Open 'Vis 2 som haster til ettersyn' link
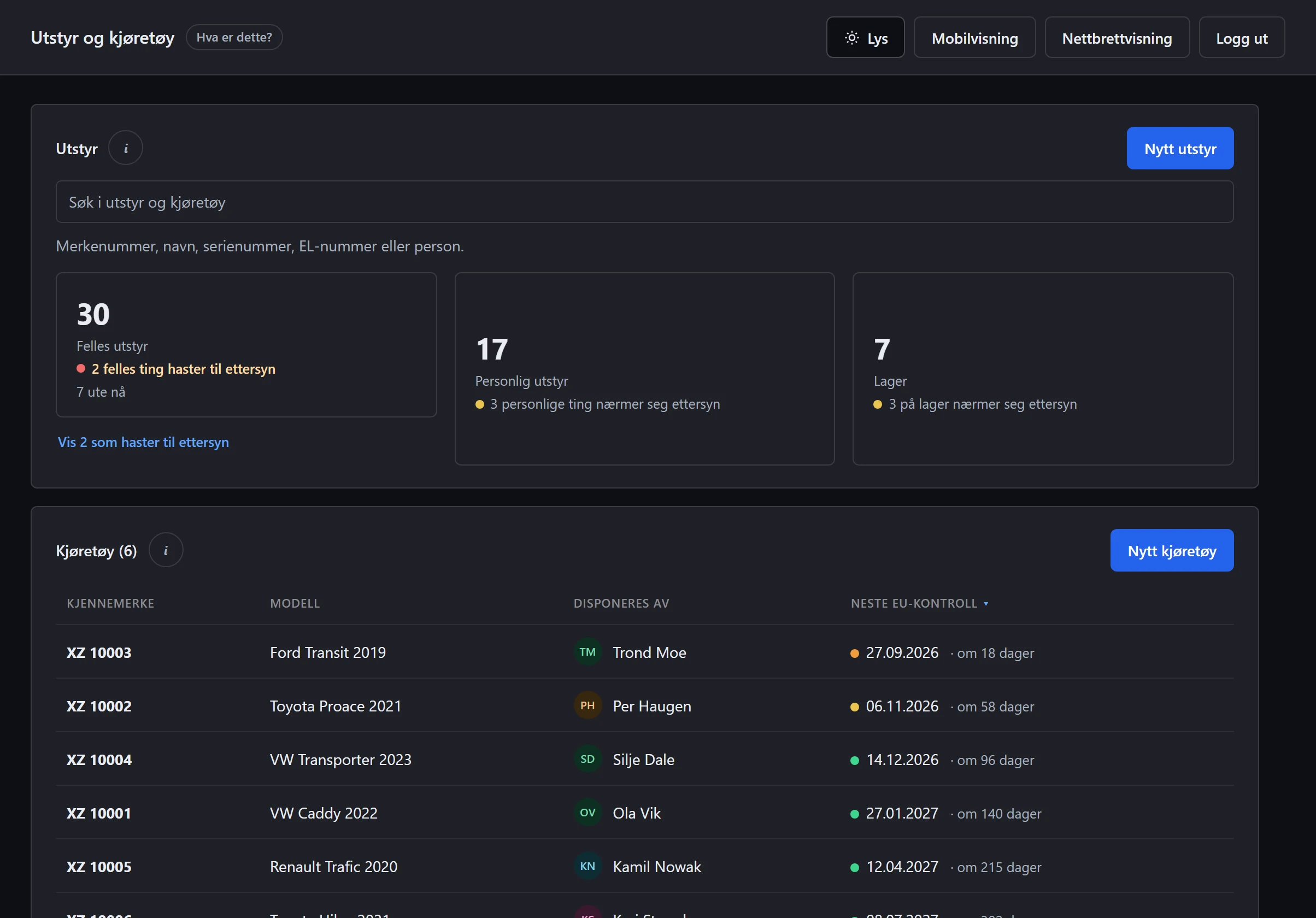The width and height of the screenshot is (1316, 918). (143, 443)
